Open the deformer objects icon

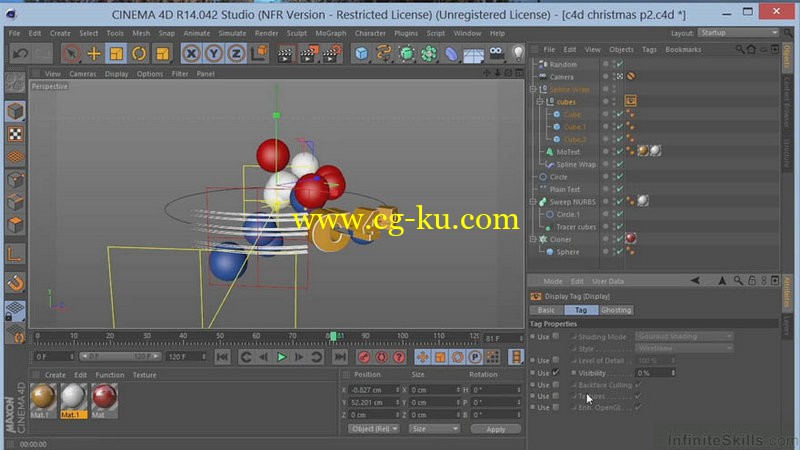click(452, 53)
